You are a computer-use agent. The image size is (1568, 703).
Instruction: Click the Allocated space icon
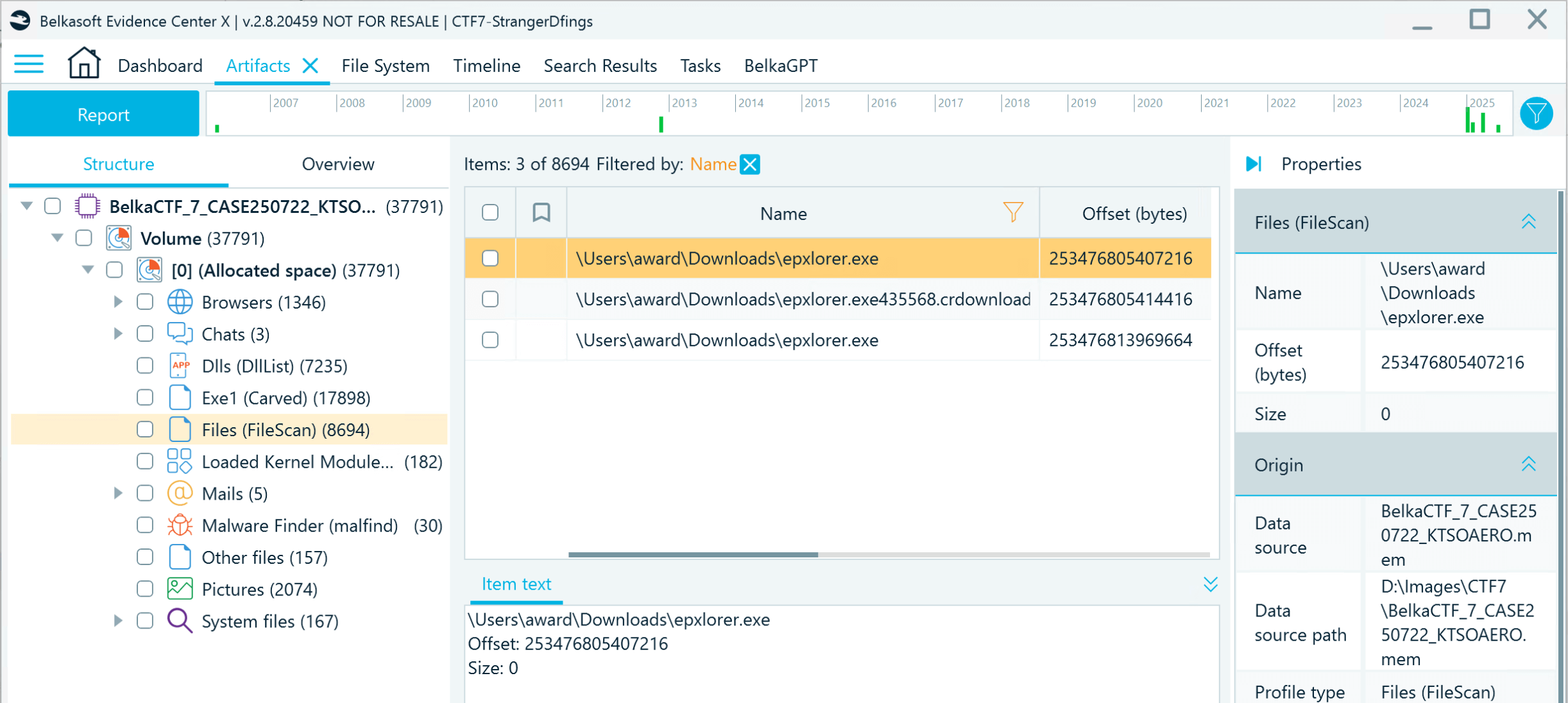150,270
